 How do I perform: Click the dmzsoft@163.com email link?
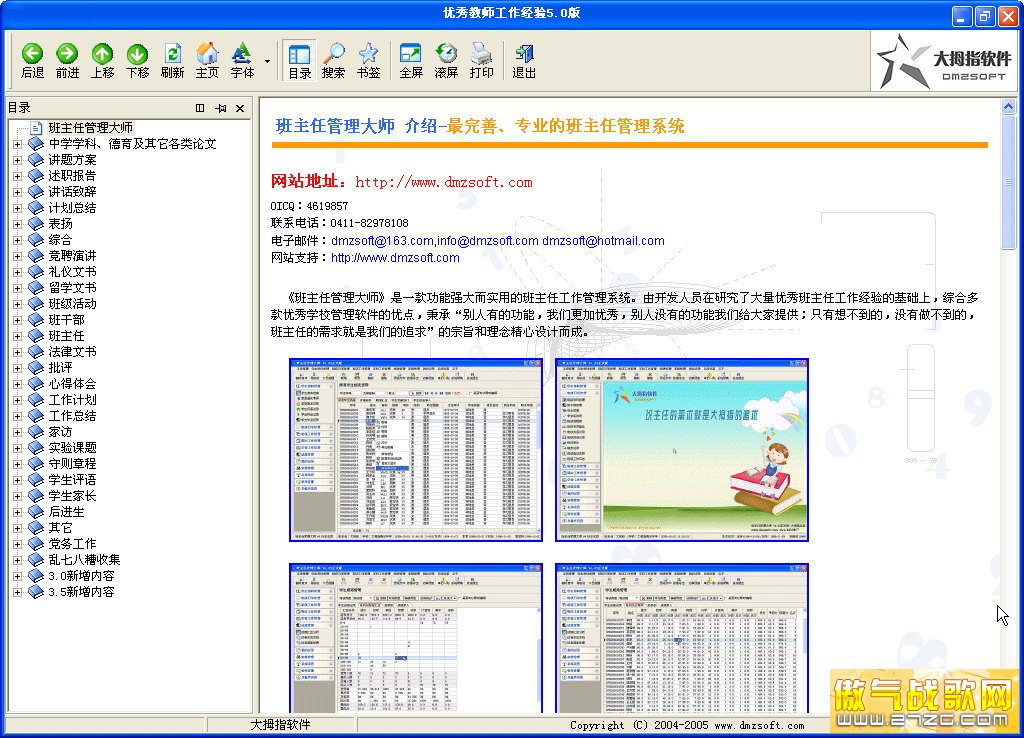click(x=382, y=241)
